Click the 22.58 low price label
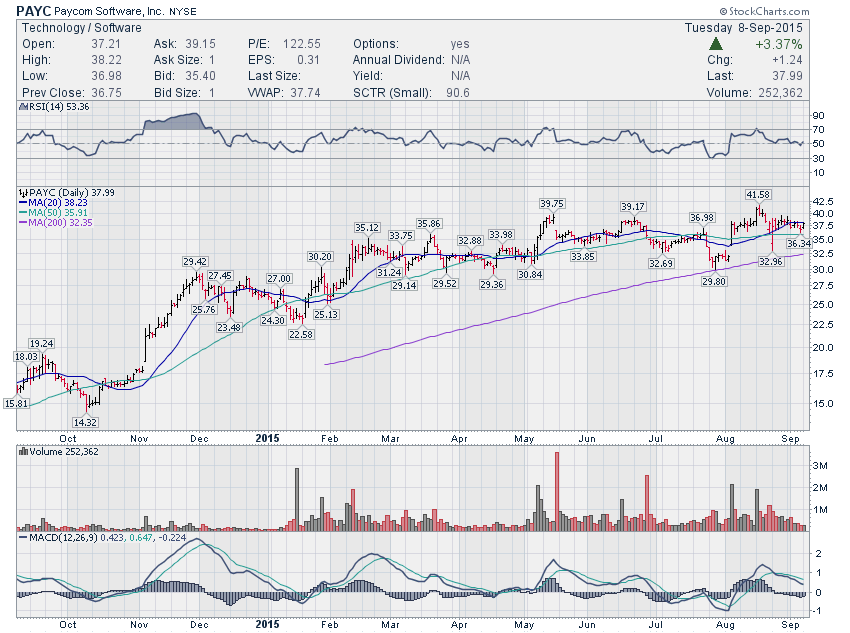The height and width of the screenshot is (633, 850). pos(301,334)
